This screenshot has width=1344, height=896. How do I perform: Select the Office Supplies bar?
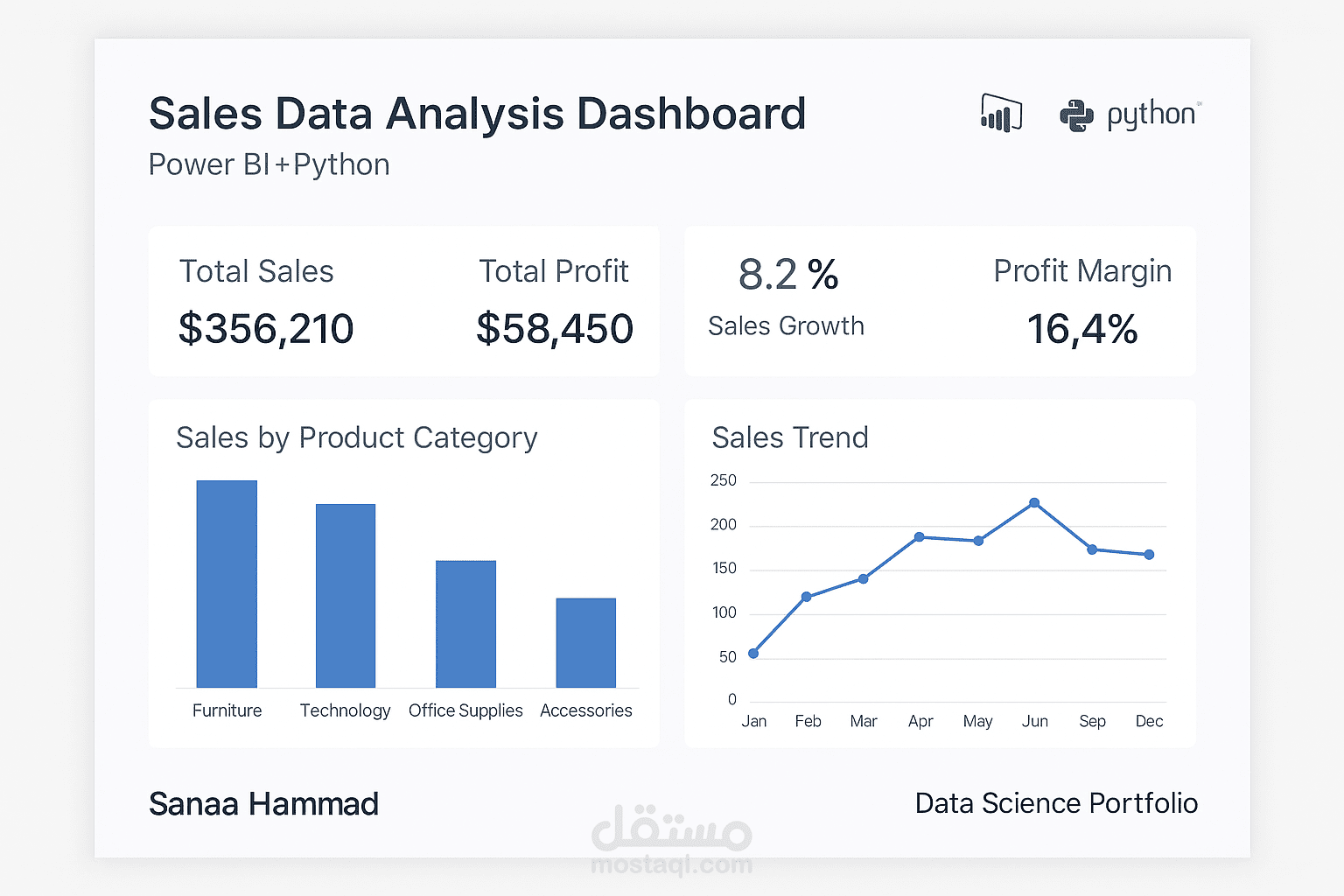tap(465, 624)
